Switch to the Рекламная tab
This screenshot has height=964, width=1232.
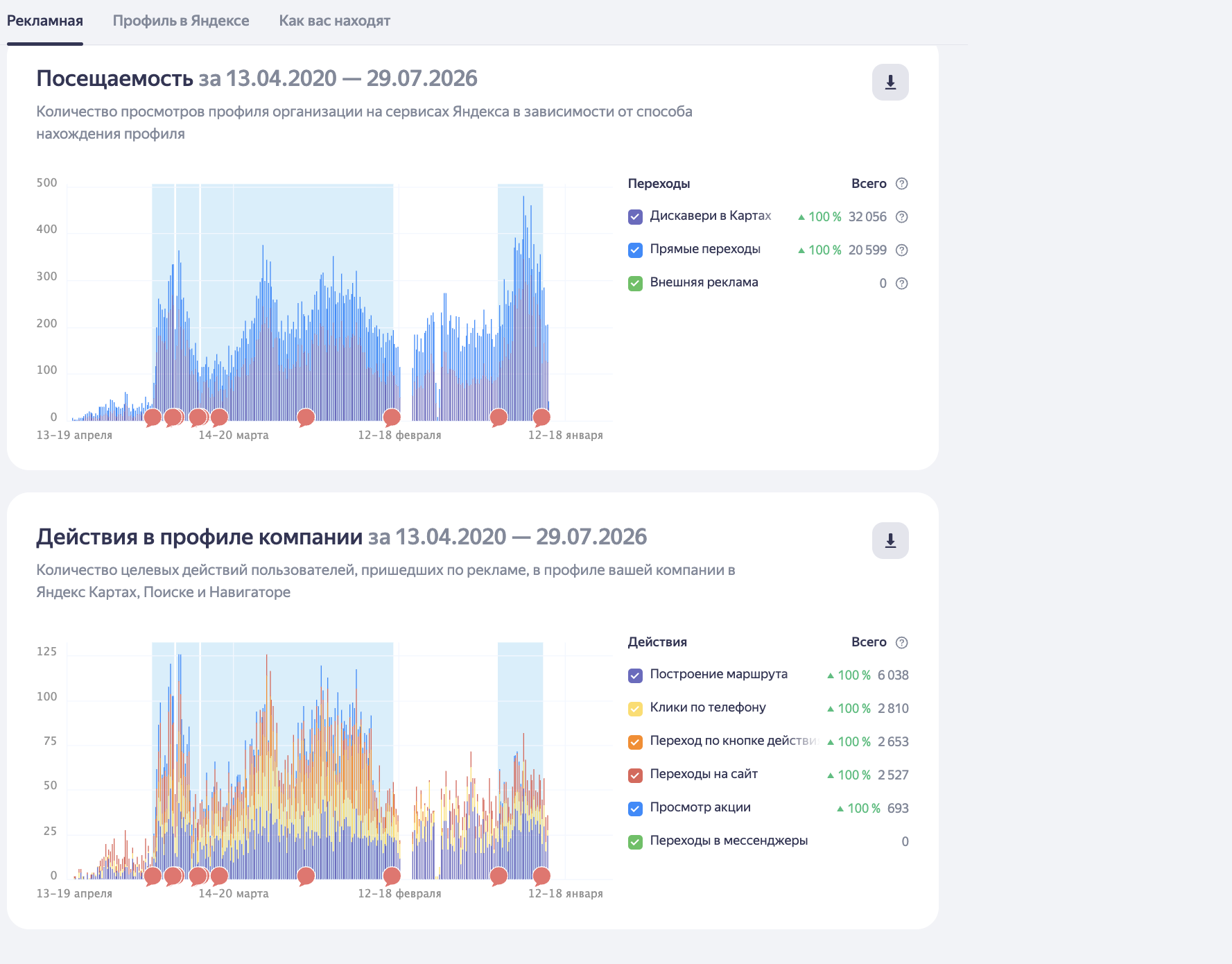(45, 21)
